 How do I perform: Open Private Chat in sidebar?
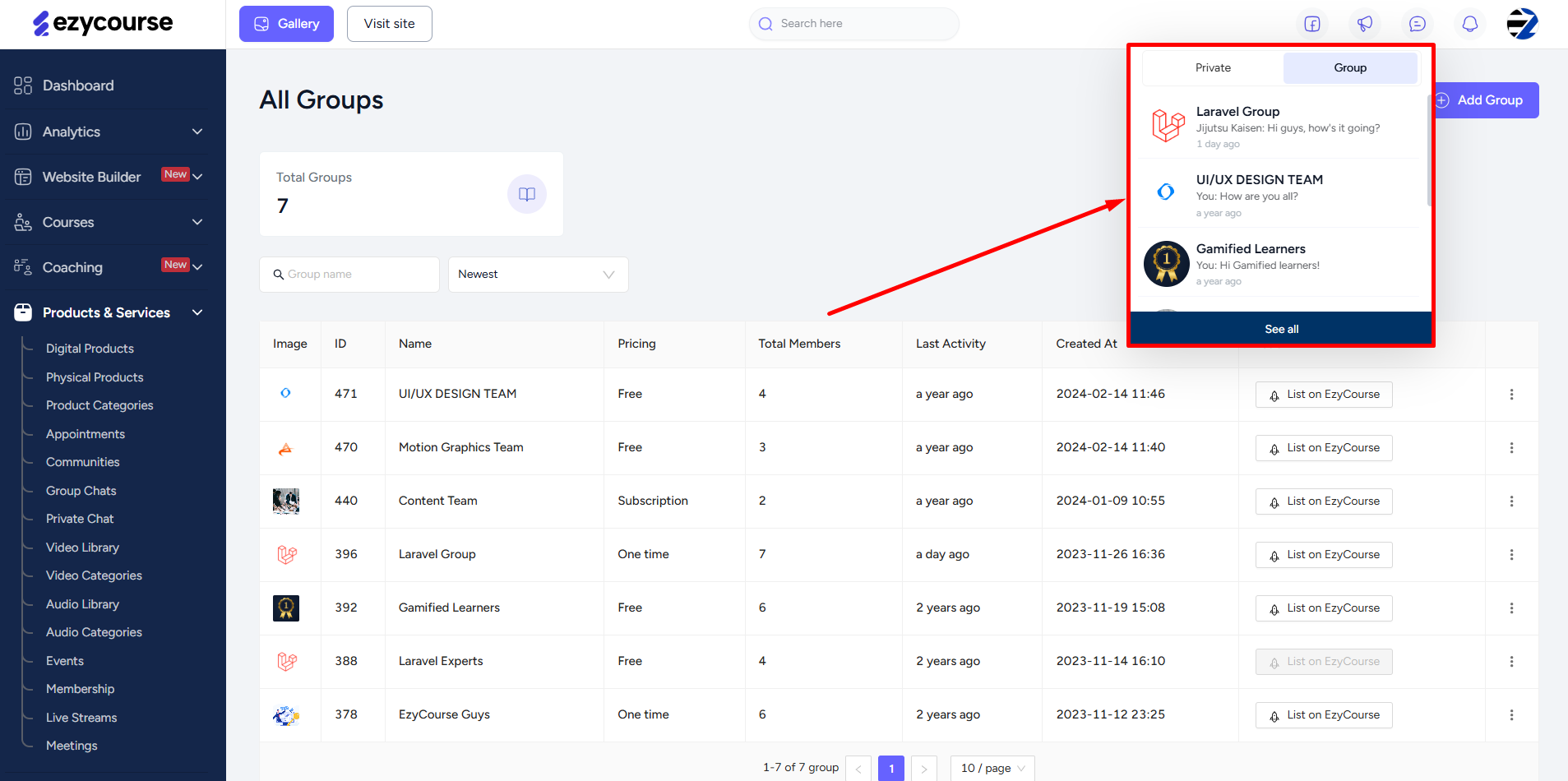pyautogui.click(x=80, y=519)
